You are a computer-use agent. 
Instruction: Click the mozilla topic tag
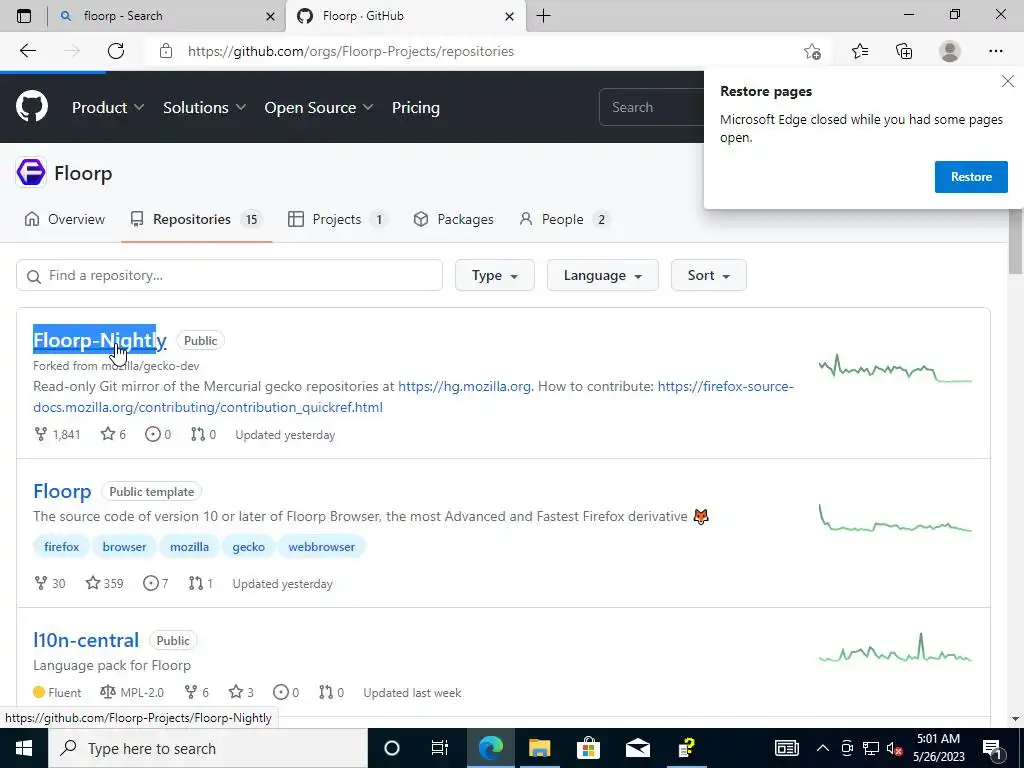189,547
